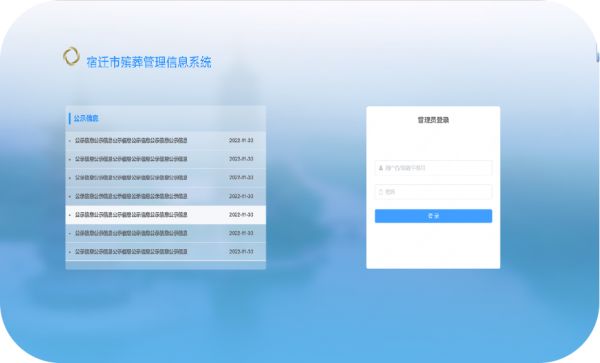
Task: Open the highlighted white notice row
Action: (x=166, y=215)
